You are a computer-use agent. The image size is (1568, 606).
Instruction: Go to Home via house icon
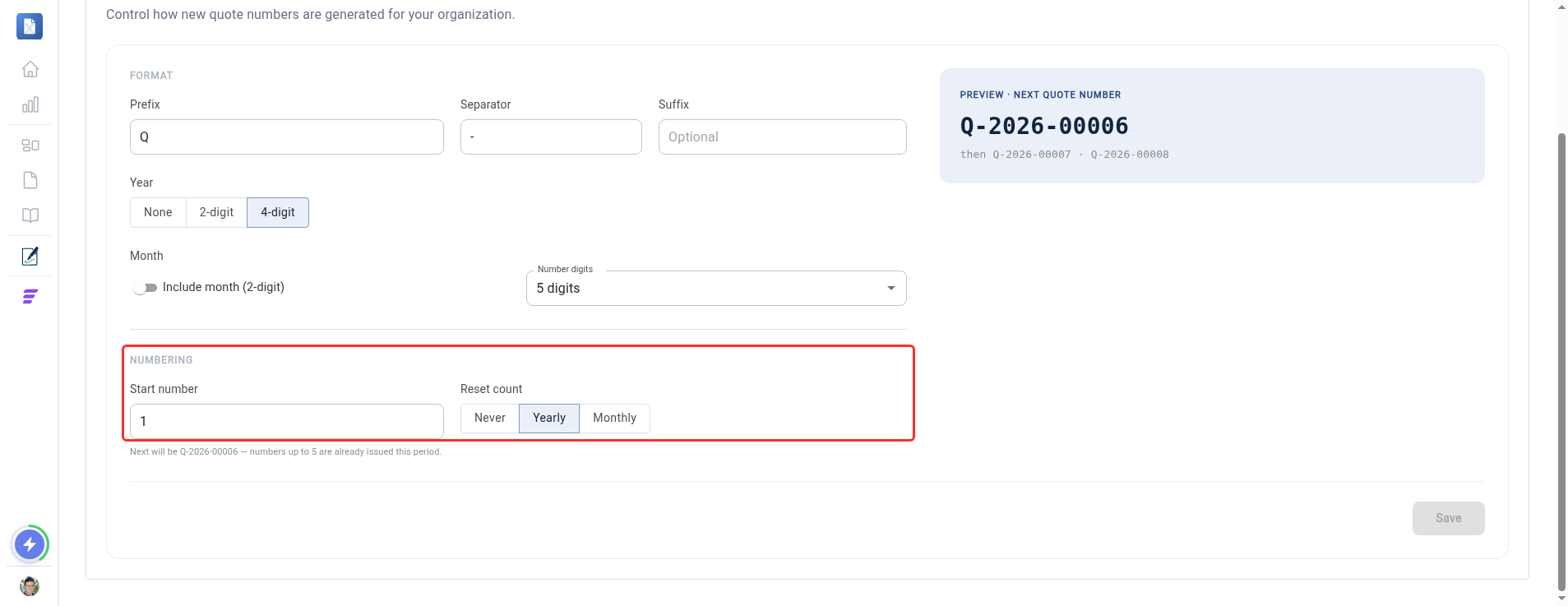pyautogui.click(x=30, y=69)
